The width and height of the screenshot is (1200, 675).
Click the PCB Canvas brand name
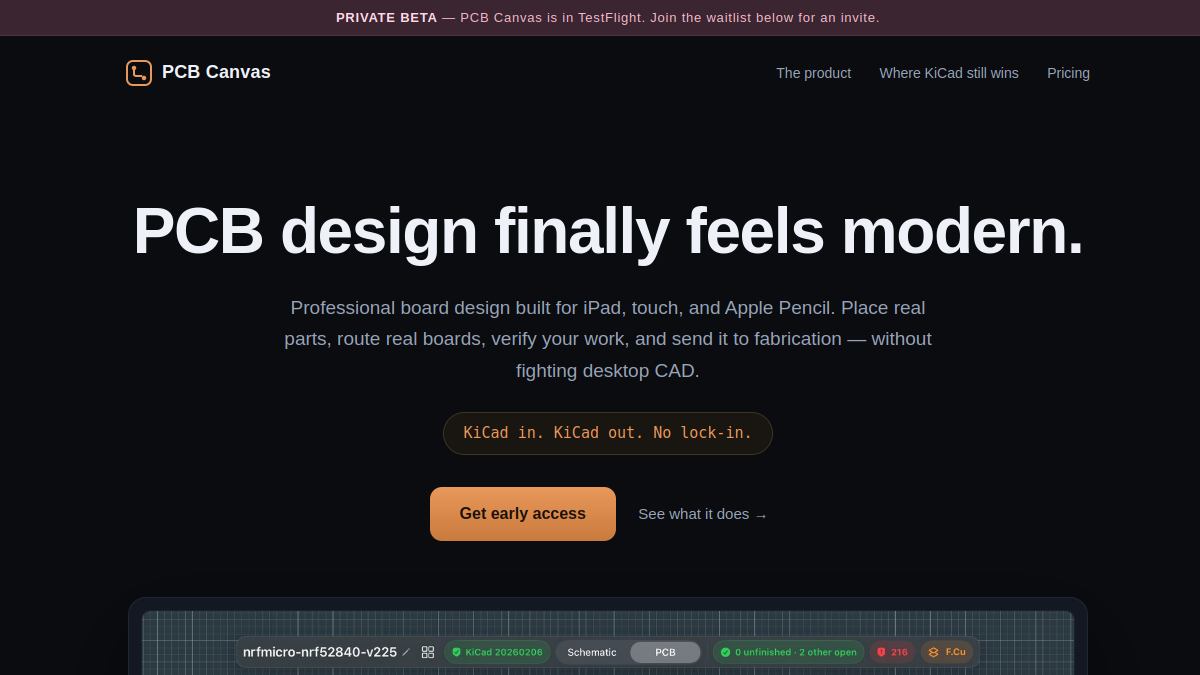(216, 72)
